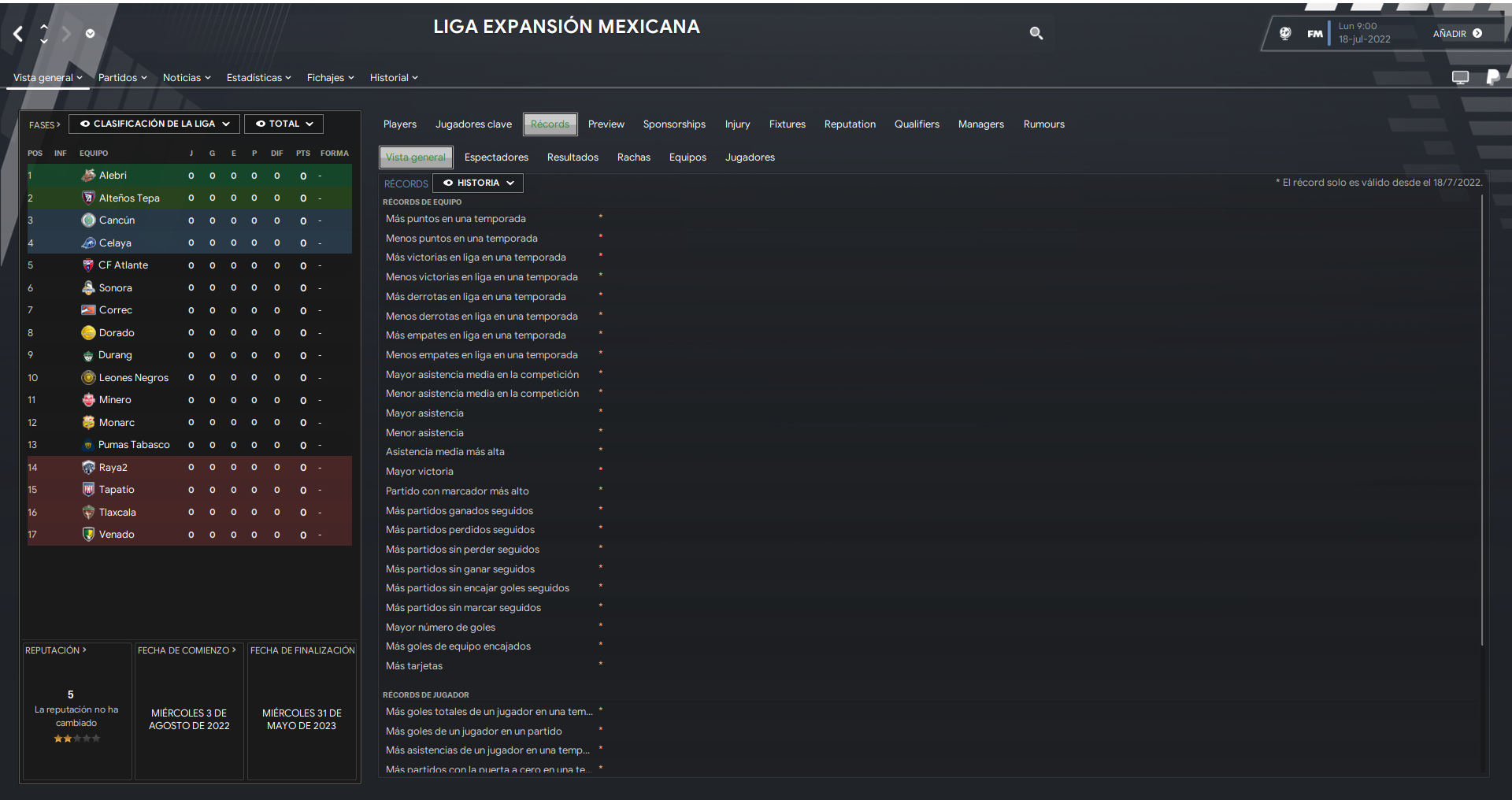1512x800 pixels.
Task: Click the Tlaxcala club badge
Action: click(x=88, y=512)
